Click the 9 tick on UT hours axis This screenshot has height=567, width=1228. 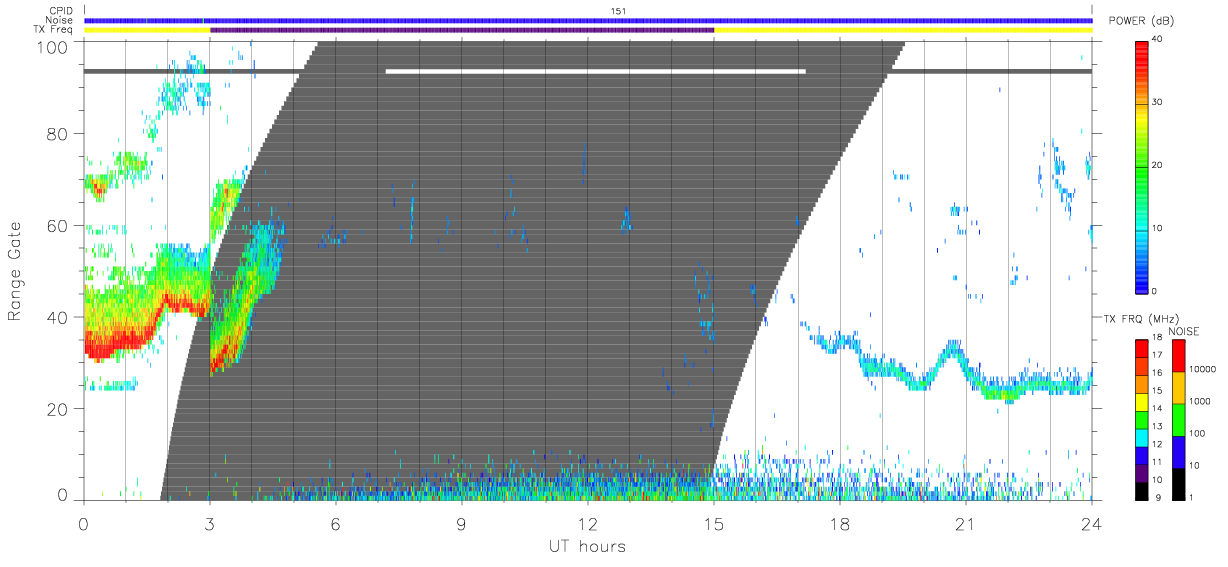click(462, 522)
